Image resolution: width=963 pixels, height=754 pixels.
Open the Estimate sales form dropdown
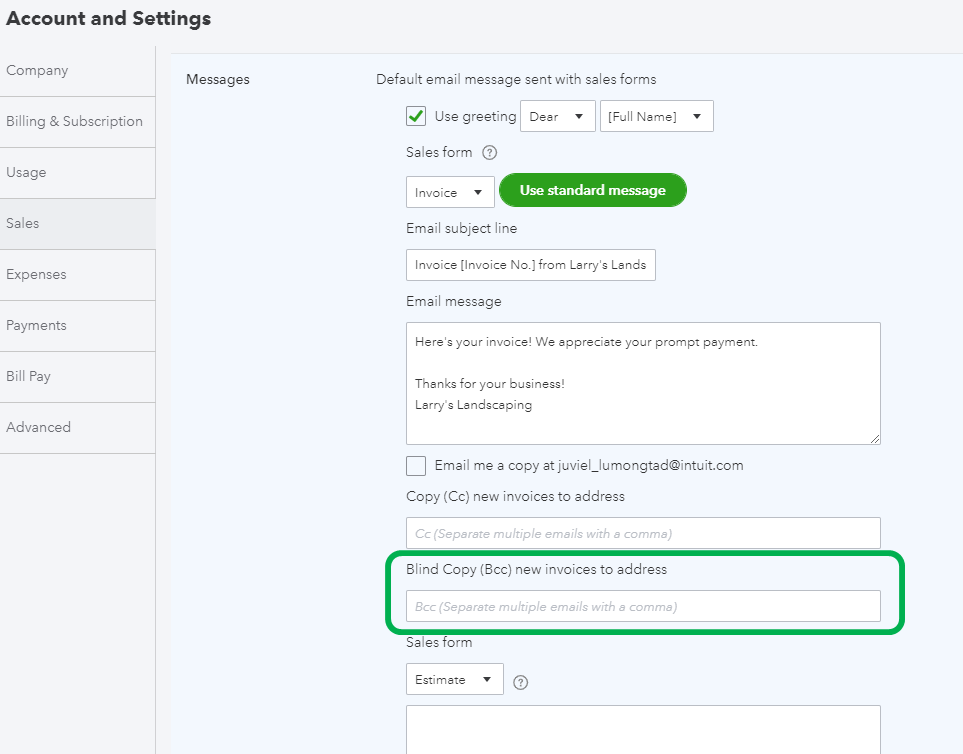pos(454,680)
